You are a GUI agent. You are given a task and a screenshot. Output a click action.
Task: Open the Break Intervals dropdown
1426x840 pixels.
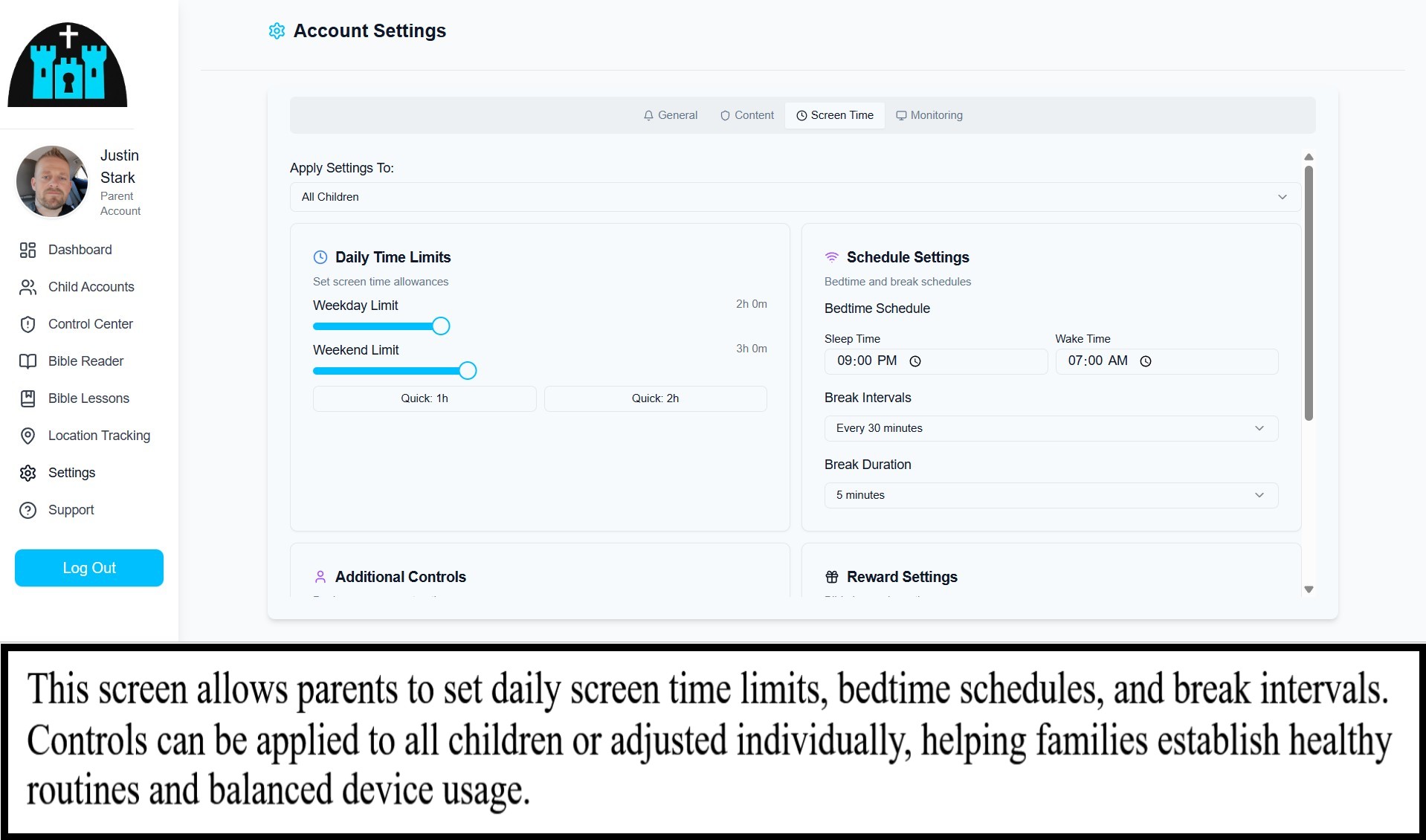(1051, 428)
